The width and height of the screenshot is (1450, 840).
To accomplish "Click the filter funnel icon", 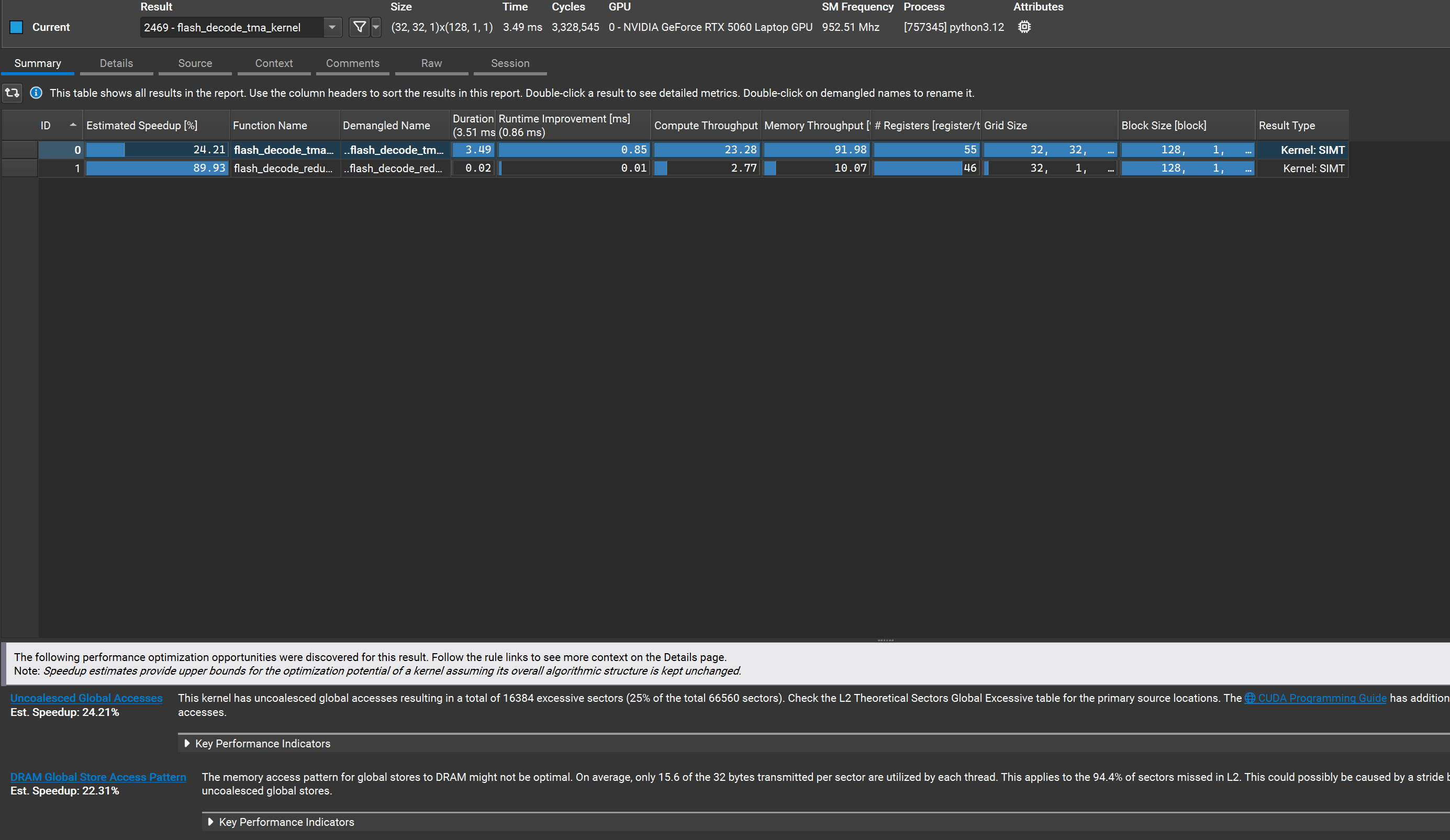I will (x=359, y=27).
